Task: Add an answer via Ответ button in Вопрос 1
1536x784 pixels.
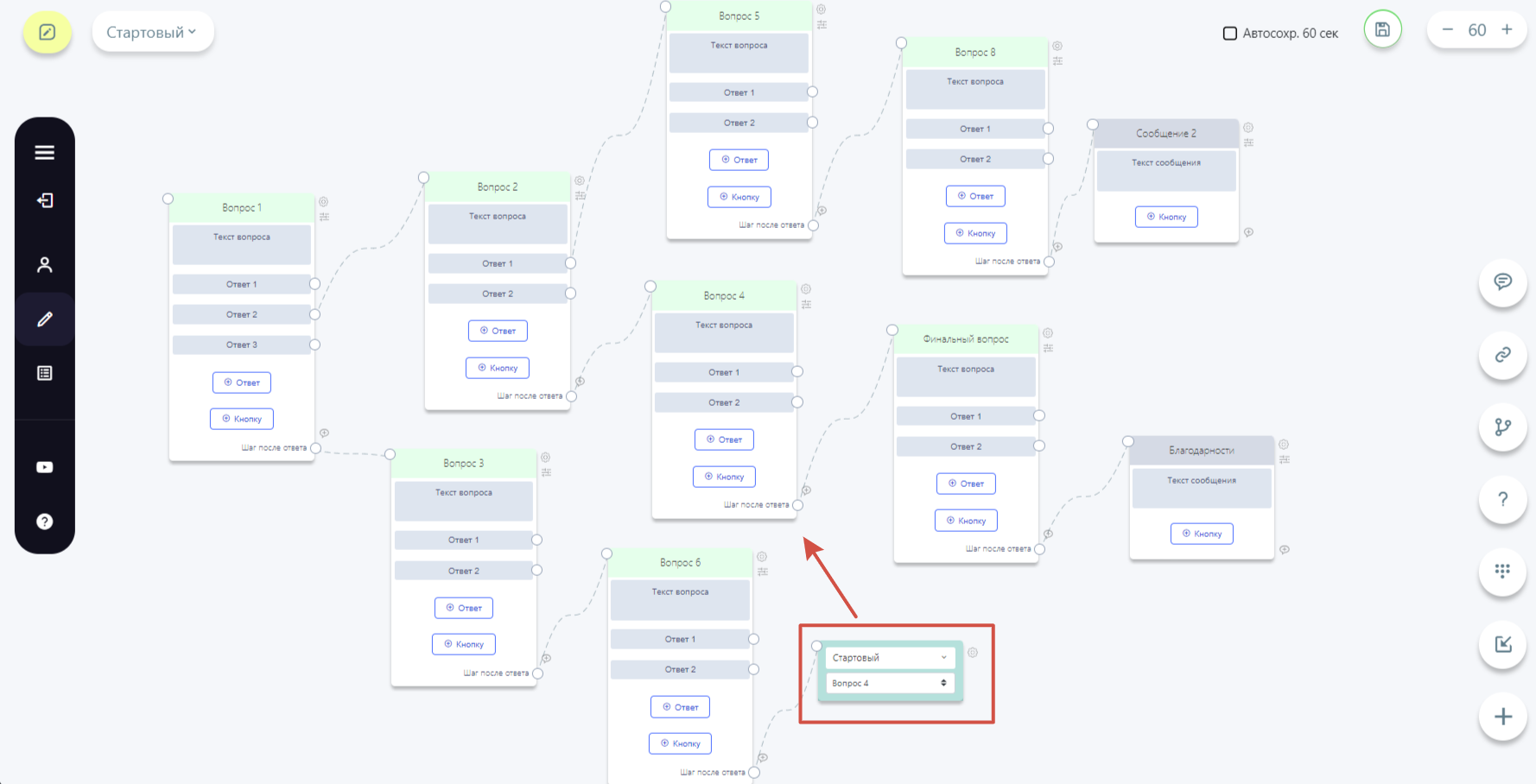Action: (242, 383)
